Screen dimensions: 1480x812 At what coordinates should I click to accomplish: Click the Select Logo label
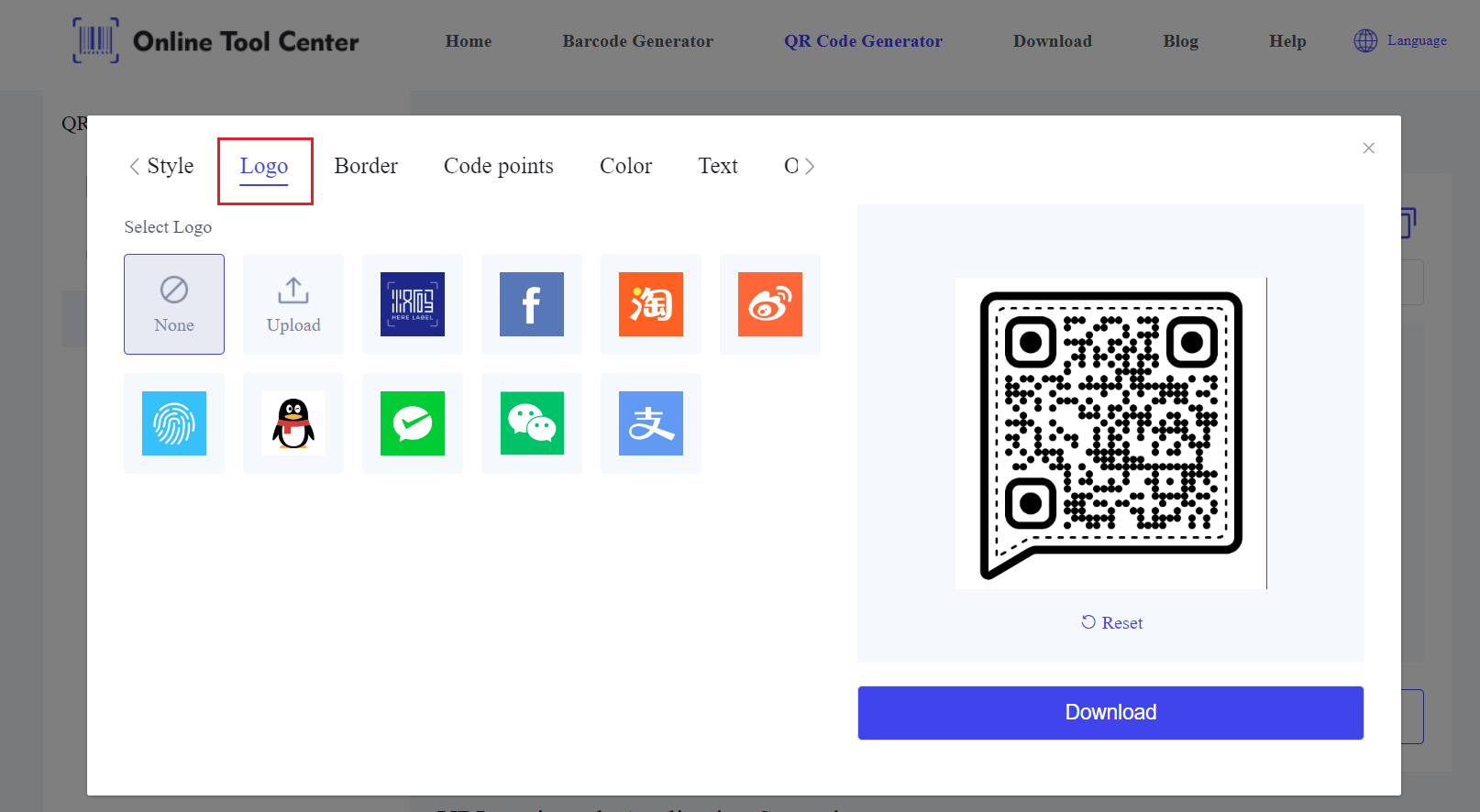pyautogui.click(x=168, y=227)
